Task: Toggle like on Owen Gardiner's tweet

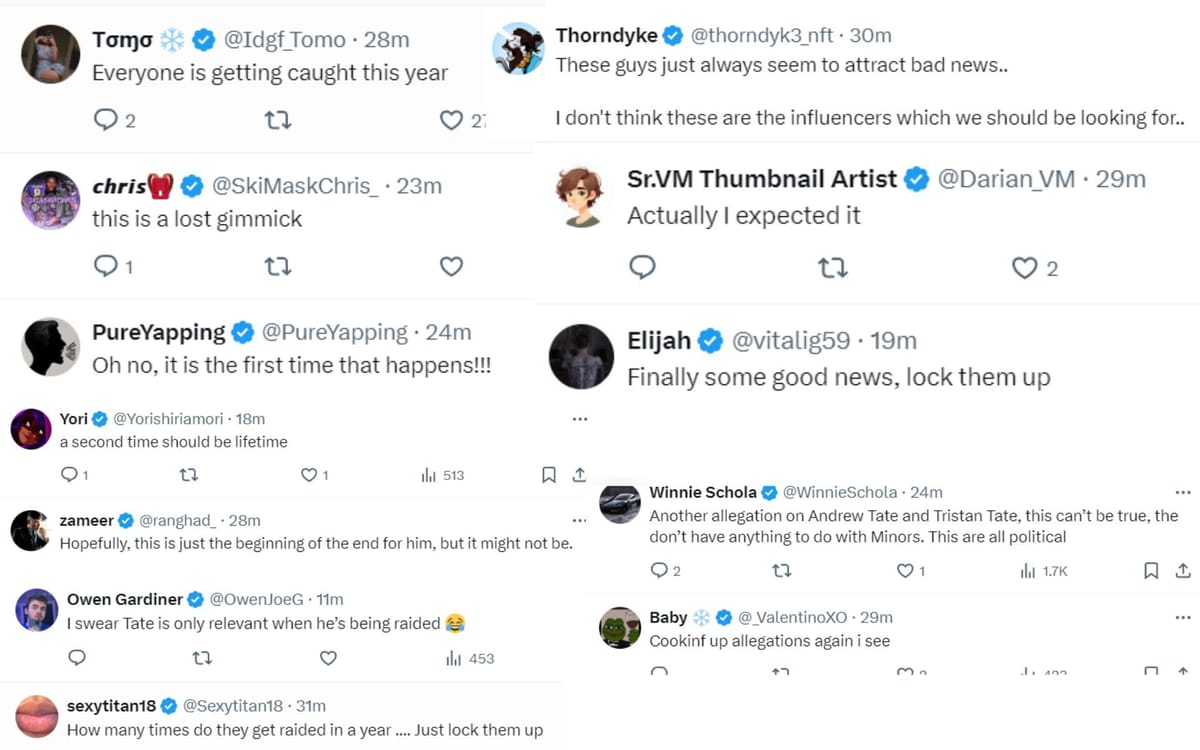Action: (x=327, y=658)
